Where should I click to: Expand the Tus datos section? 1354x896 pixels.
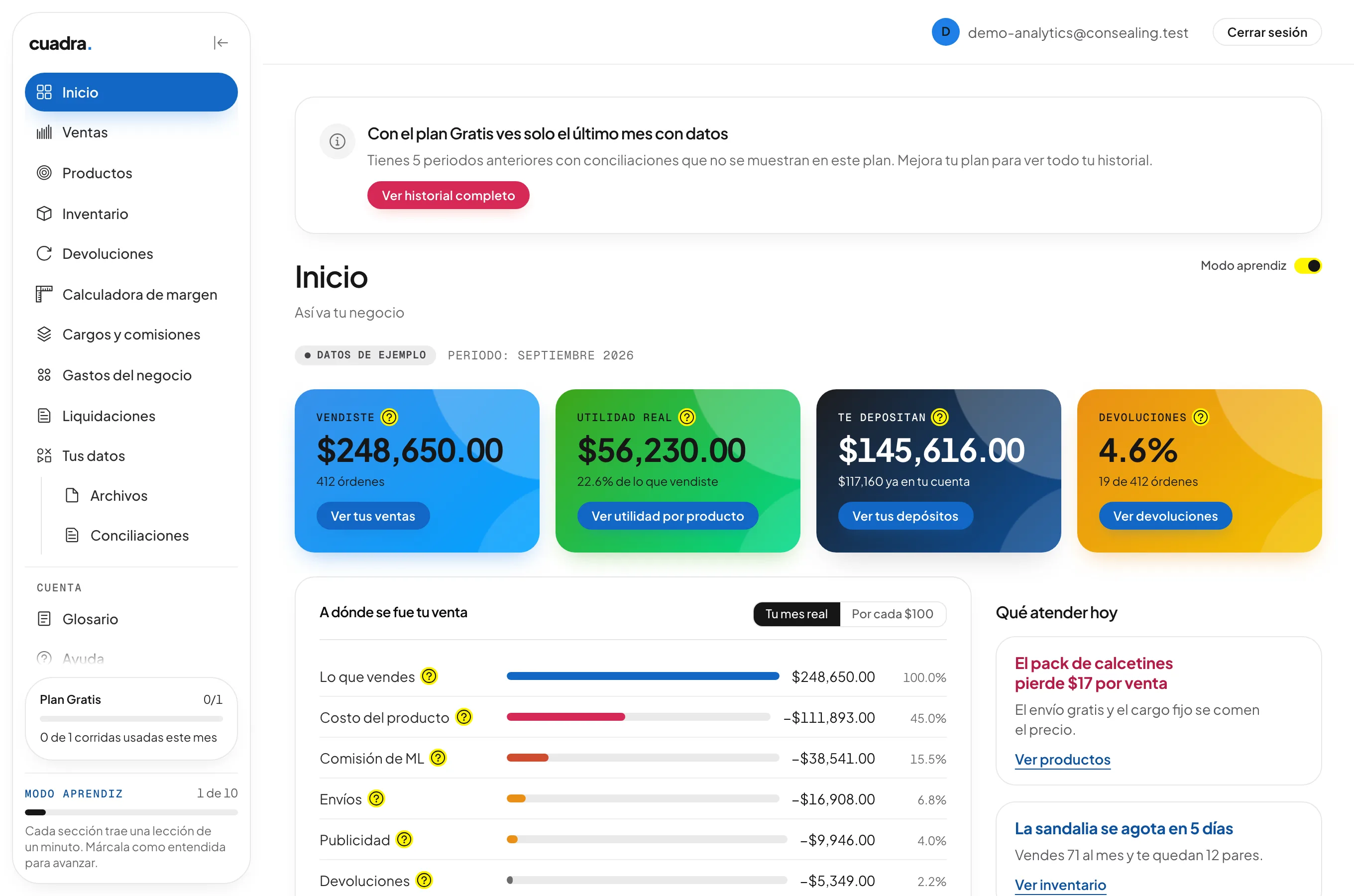click(x=131, y=455)
